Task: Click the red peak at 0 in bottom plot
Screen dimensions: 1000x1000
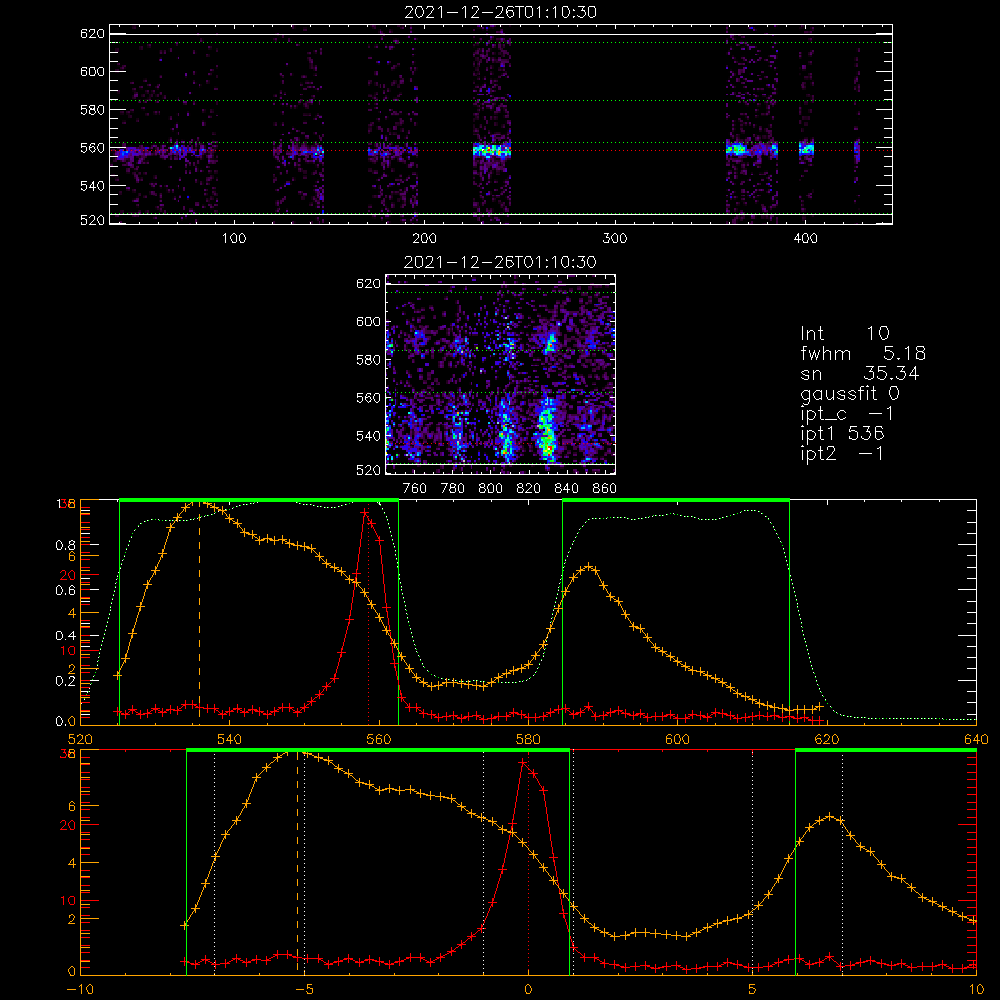Action: [x=523, y=762]
